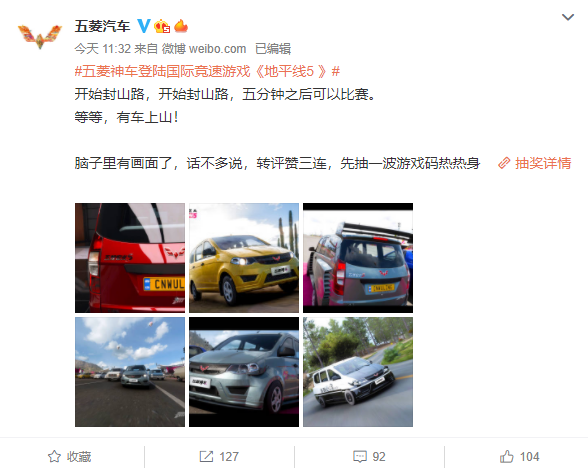Click the blue V verified badge
This screenshot has width=588, height=474.
(x=144, y=26)
